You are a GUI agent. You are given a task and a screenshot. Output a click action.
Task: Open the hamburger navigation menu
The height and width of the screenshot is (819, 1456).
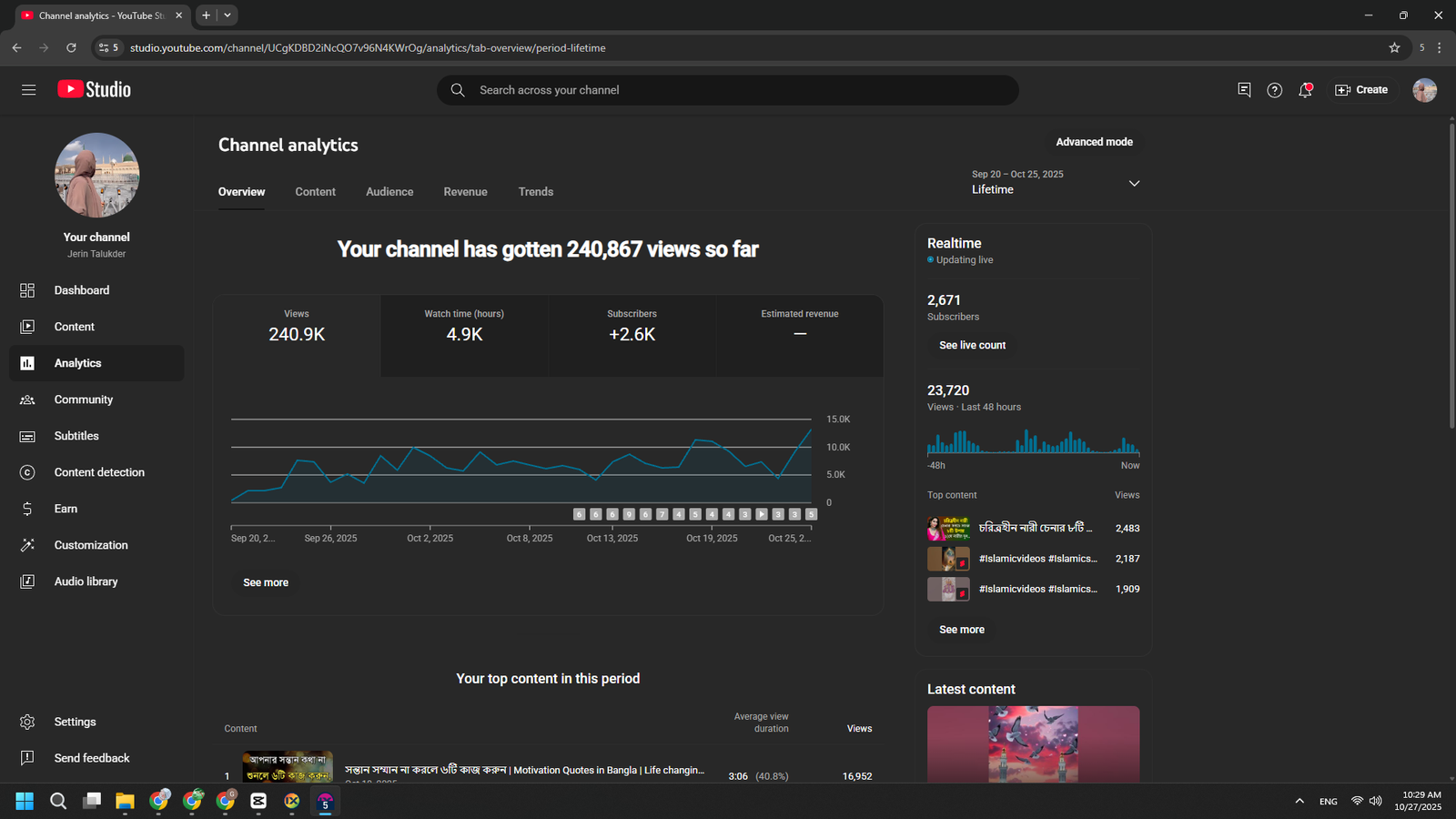pyautogui.click(x=28, y=90)
